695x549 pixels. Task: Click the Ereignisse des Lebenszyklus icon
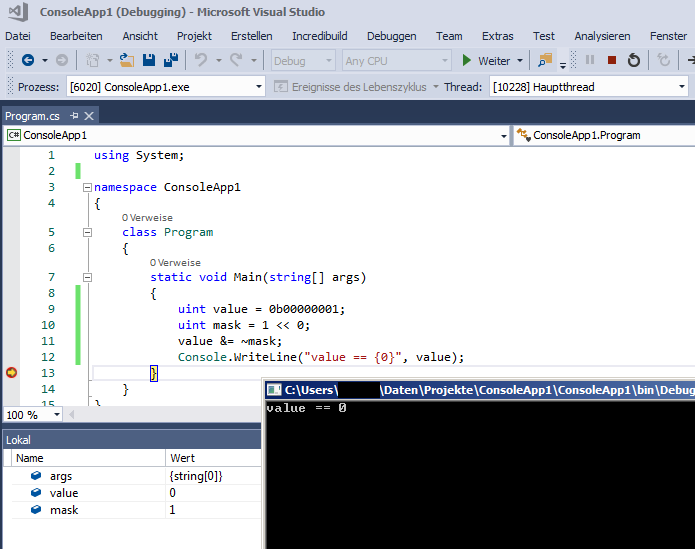[281, 86]
